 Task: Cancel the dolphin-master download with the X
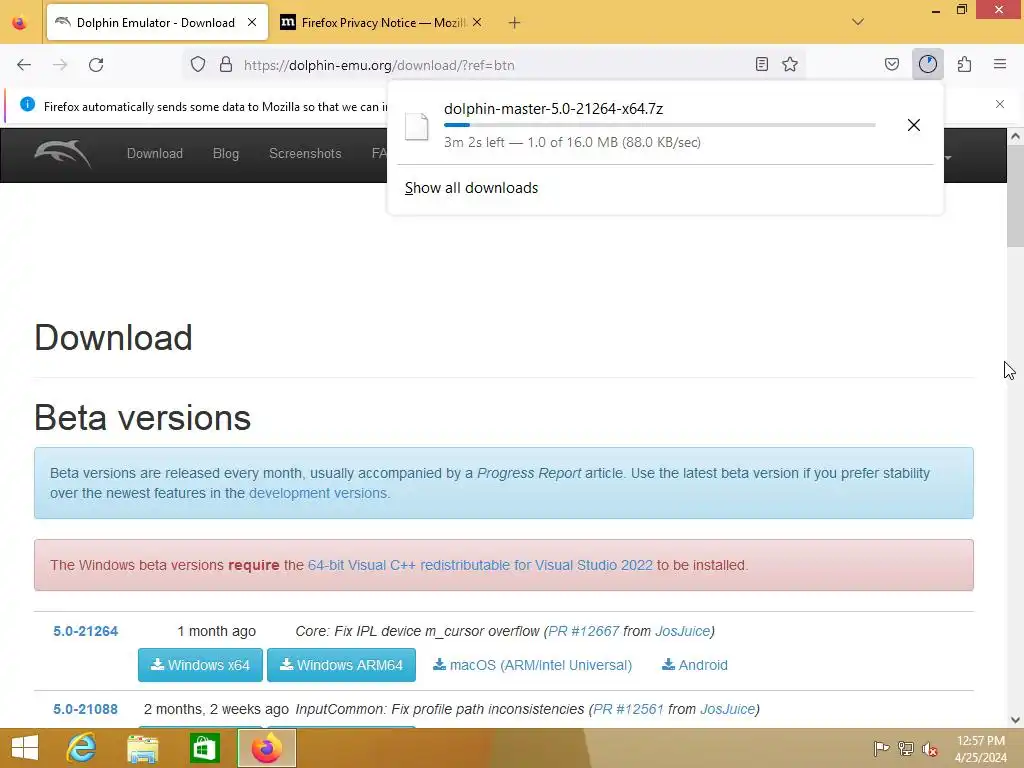click(x=914, y=125)
